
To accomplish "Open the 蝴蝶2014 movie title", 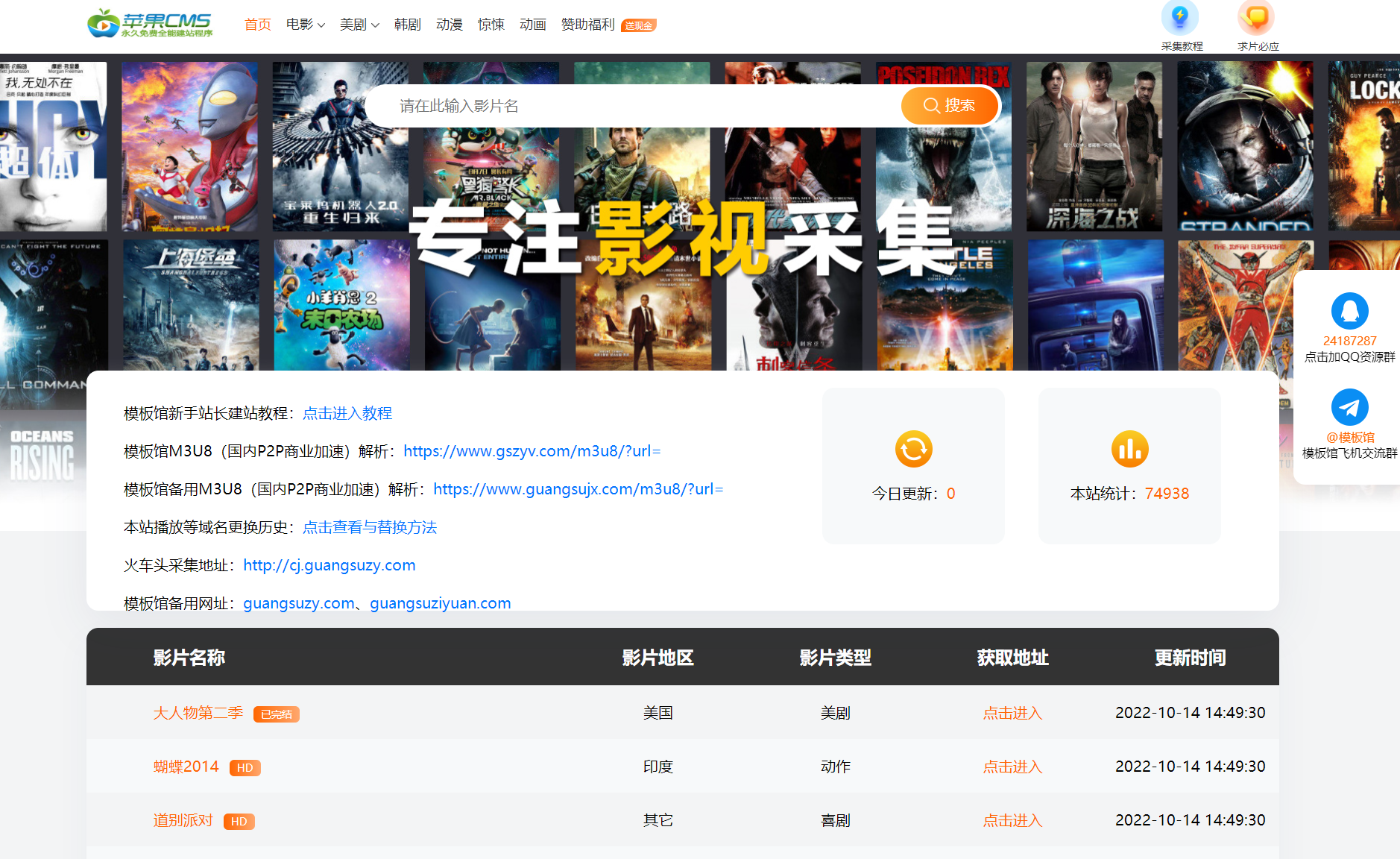I will [x=186, y=767].
